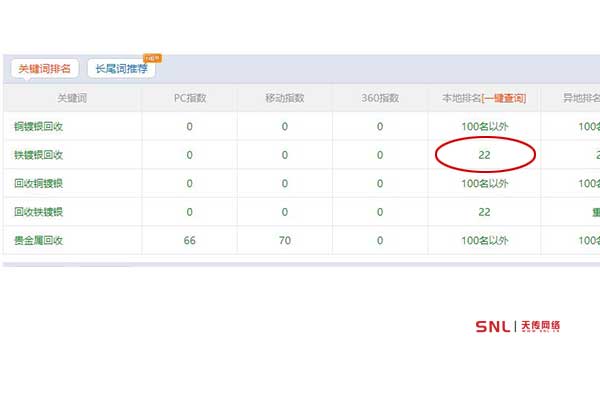Click the horizontal scrollbar below the table
This screenshot has height=405, width=600.
pyautogui.click(x=67, y=266)
